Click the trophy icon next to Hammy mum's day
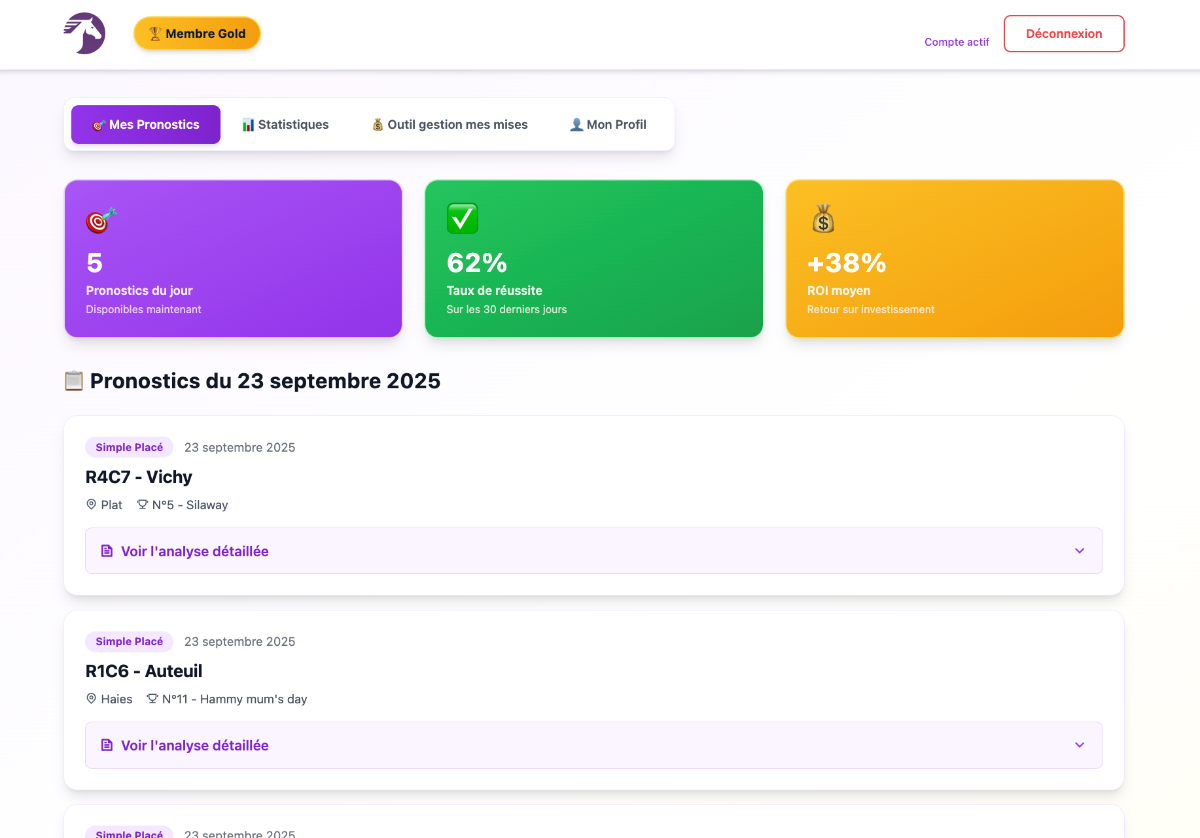Image resolution: width=1200 pixels, height=838 pixels. coord(151,698)
